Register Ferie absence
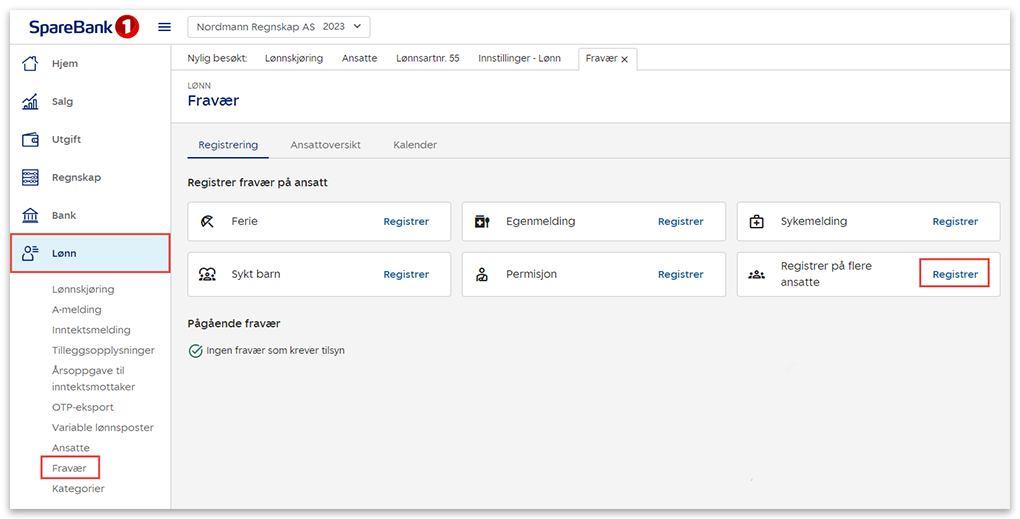This screenshot has width=1020, height=519. click(x=406, y=222)
